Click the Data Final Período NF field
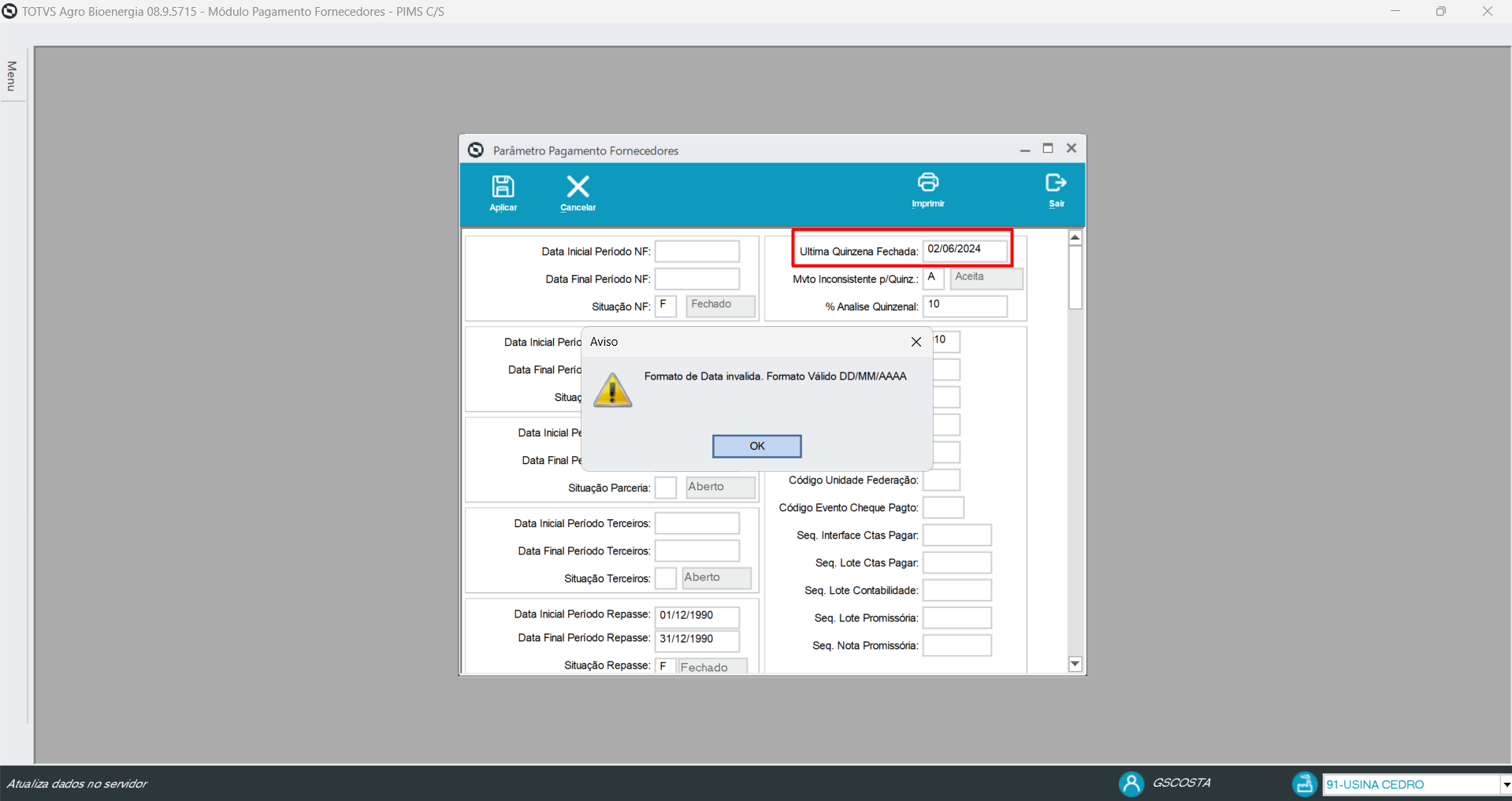Image resolution: width=1512 pixels, height=801 pixels. coord(697,279)
